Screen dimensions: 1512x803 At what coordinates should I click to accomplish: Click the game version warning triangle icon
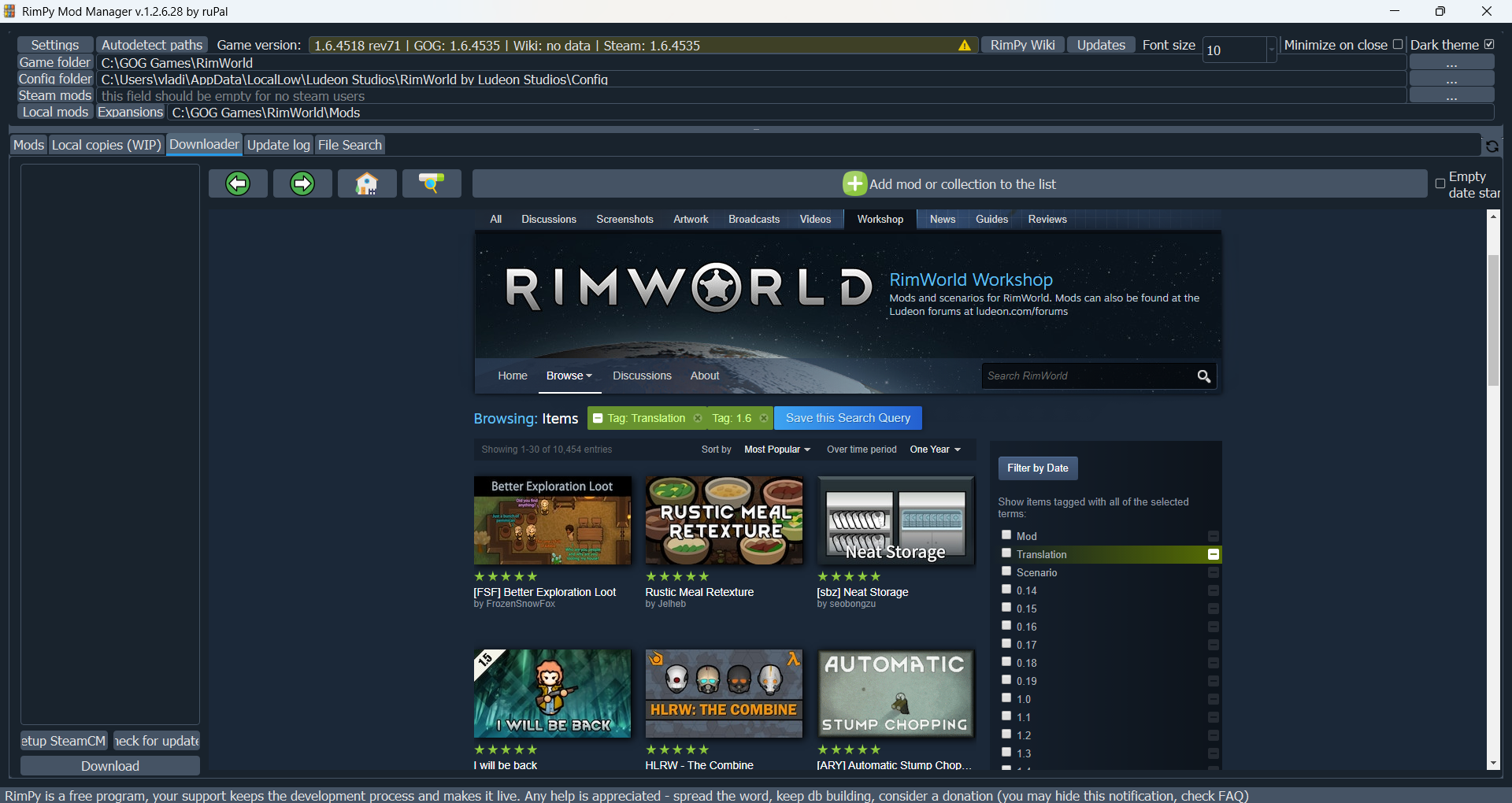[965, 46]
